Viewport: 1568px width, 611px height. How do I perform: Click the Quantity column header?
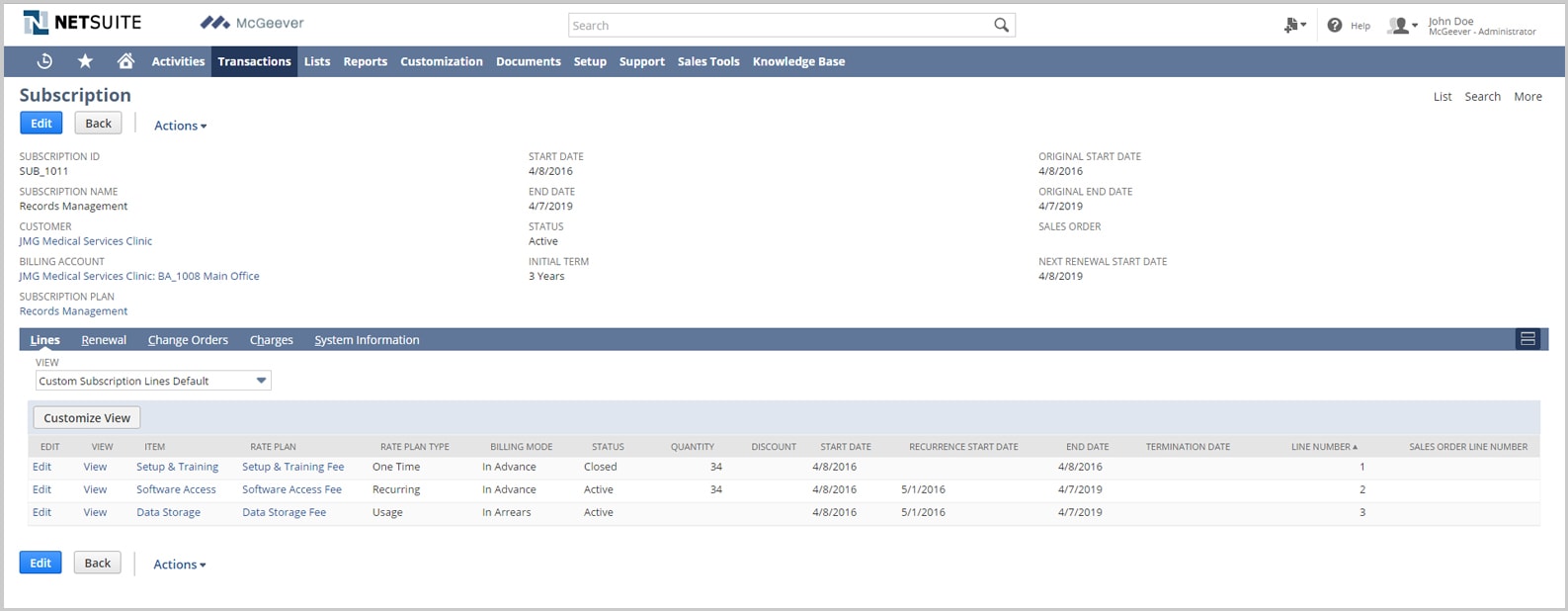pyautogui.click(x=692, y=447)
